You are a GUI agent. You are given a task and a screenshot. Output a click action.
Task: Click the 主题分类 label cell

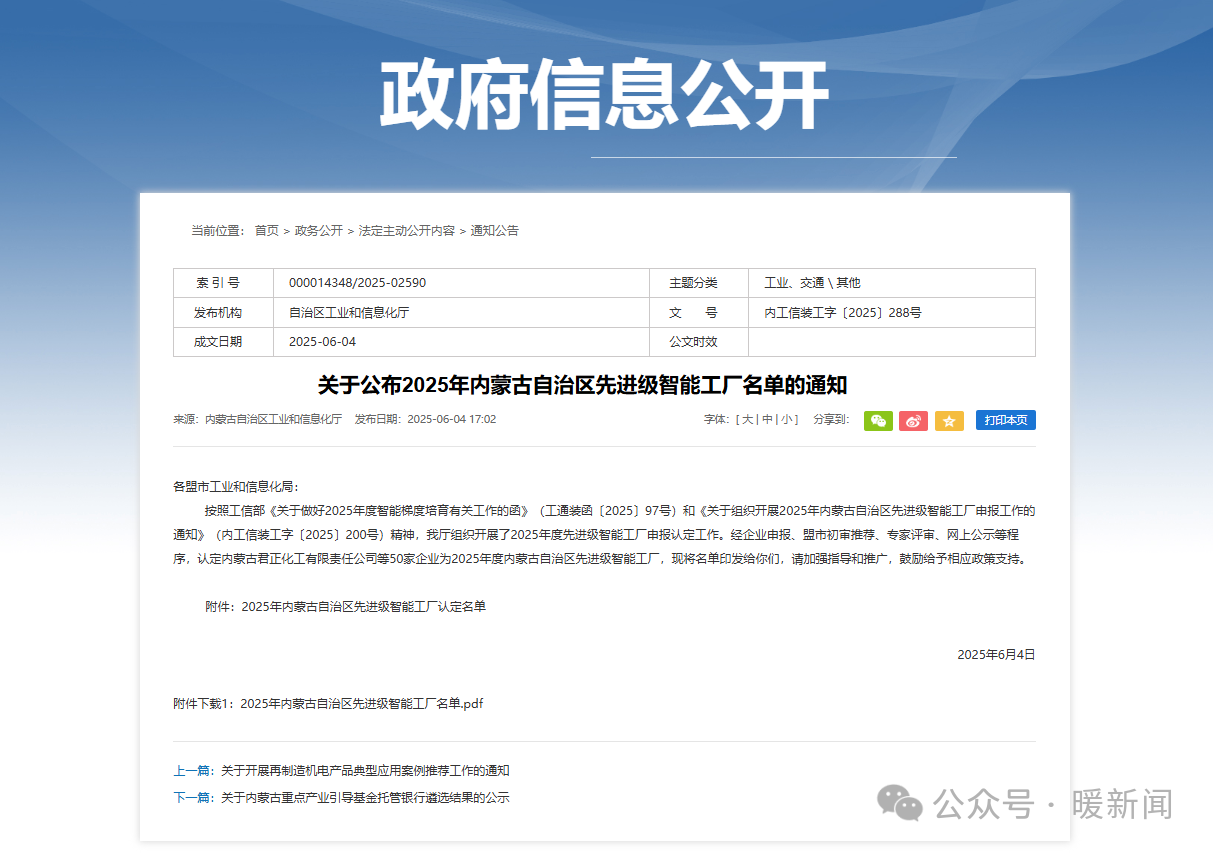pos(699,283)
